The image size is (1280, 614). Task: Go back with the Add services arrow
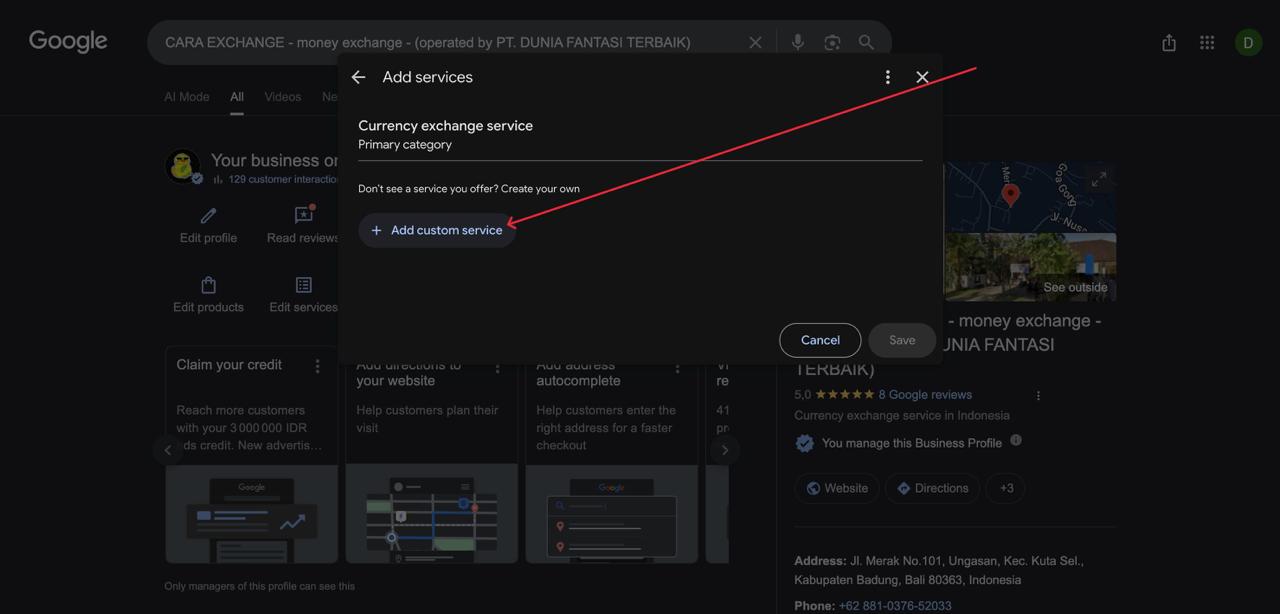click(358, 77)
